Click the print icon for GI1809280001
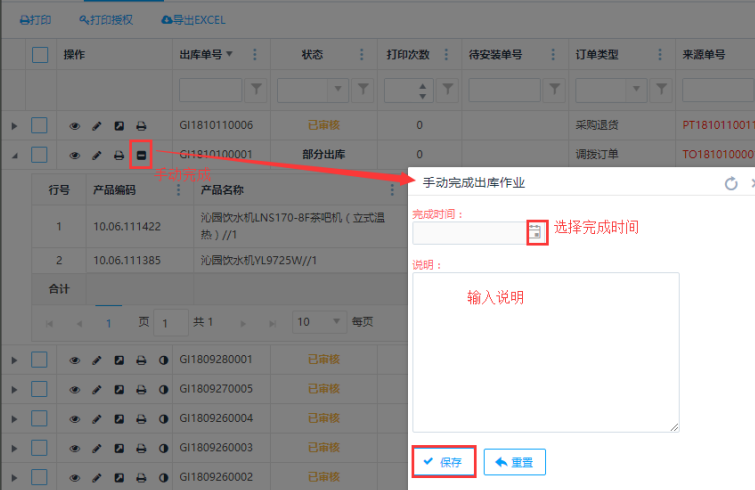 [x=141, y=360]
